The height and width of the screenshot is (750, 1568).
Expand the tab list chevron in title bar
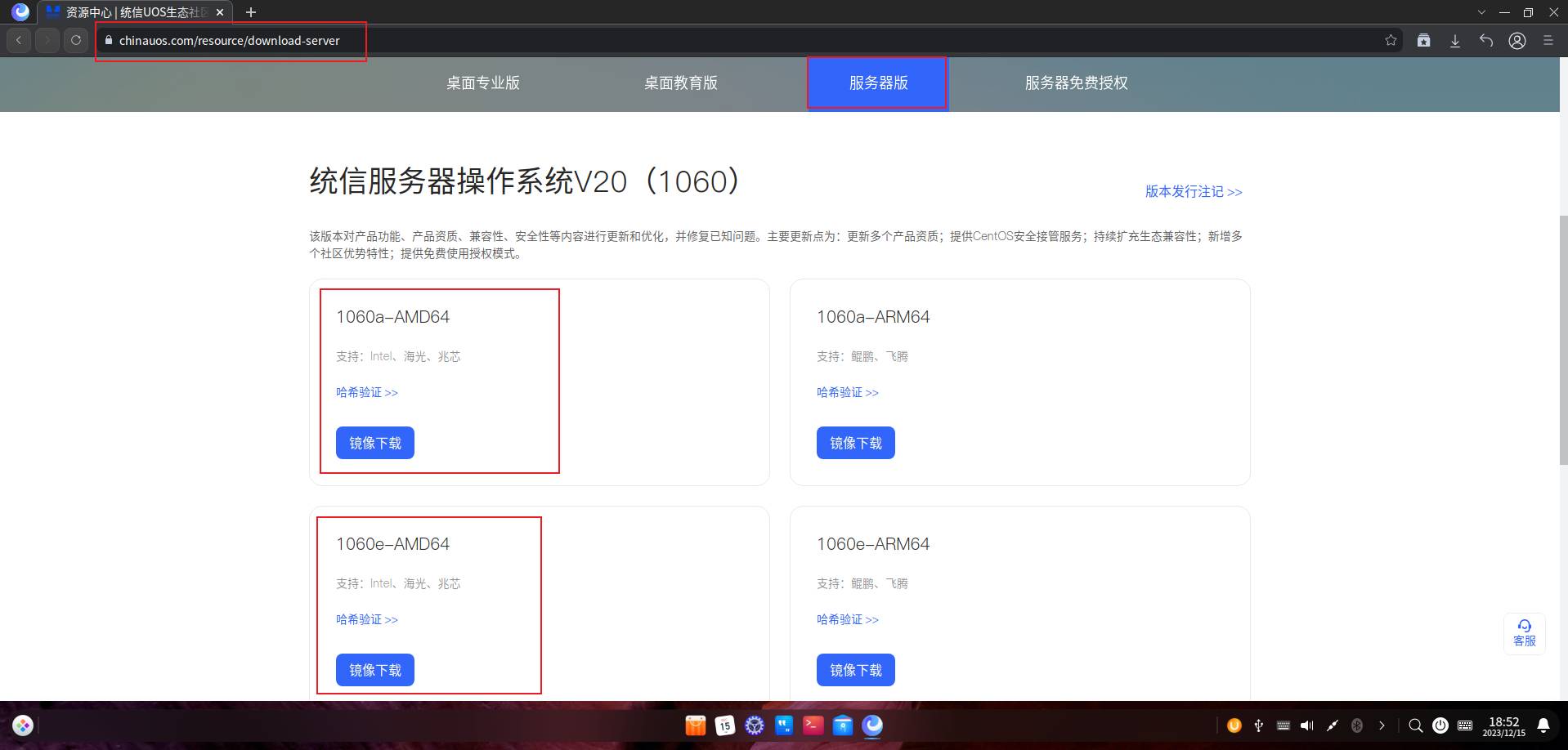click(1481, 12)
